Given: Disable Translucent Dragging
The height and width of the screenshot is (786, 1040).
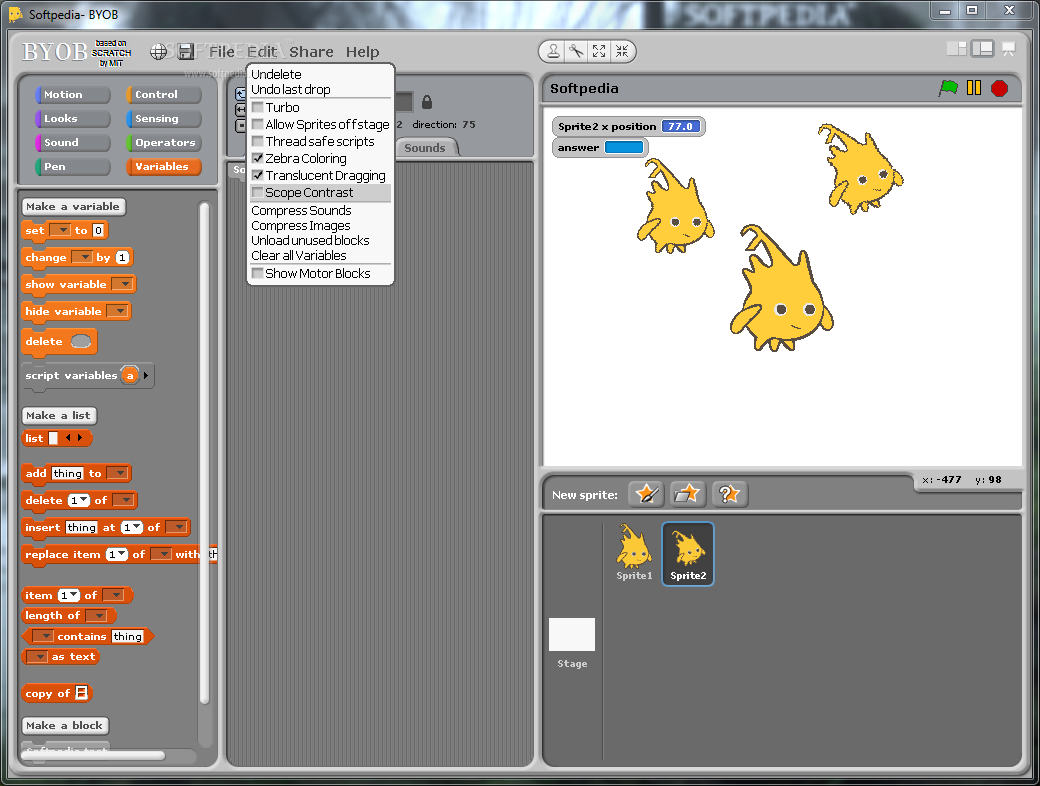Looking at the screenshot, I should (257, 176).
